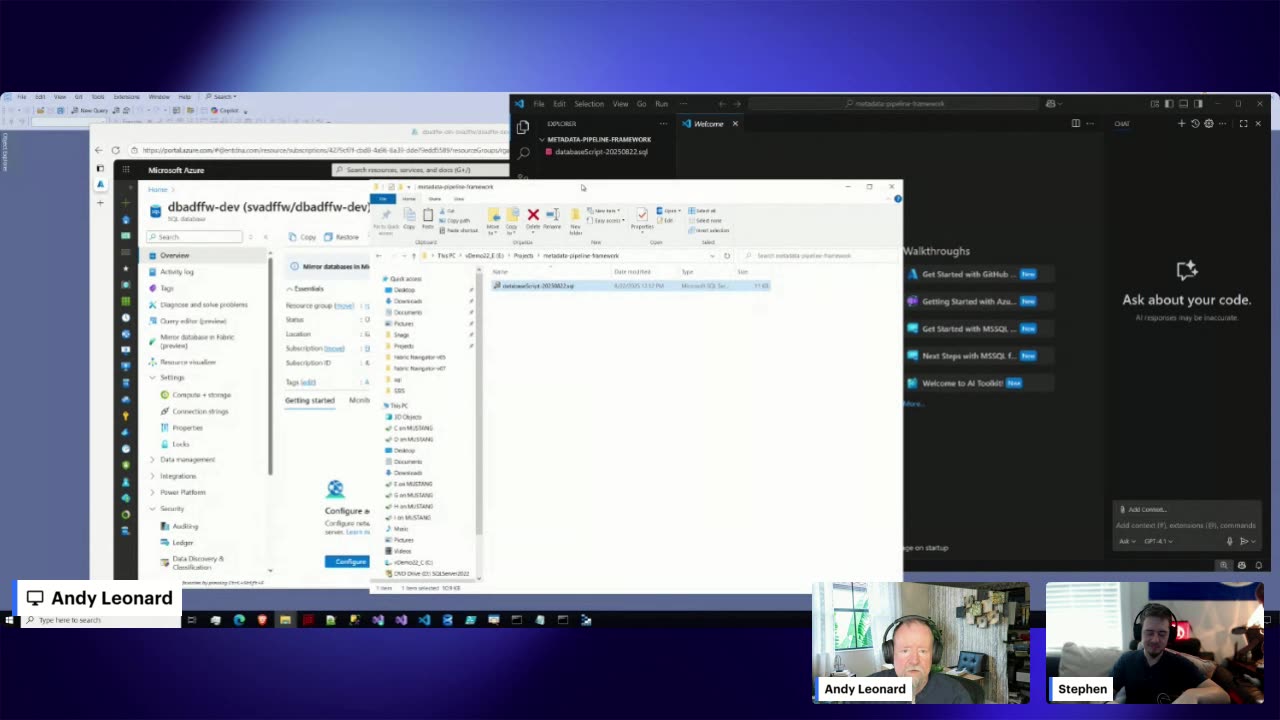Click Paste in File Explorer ribbon

point(428,218)
